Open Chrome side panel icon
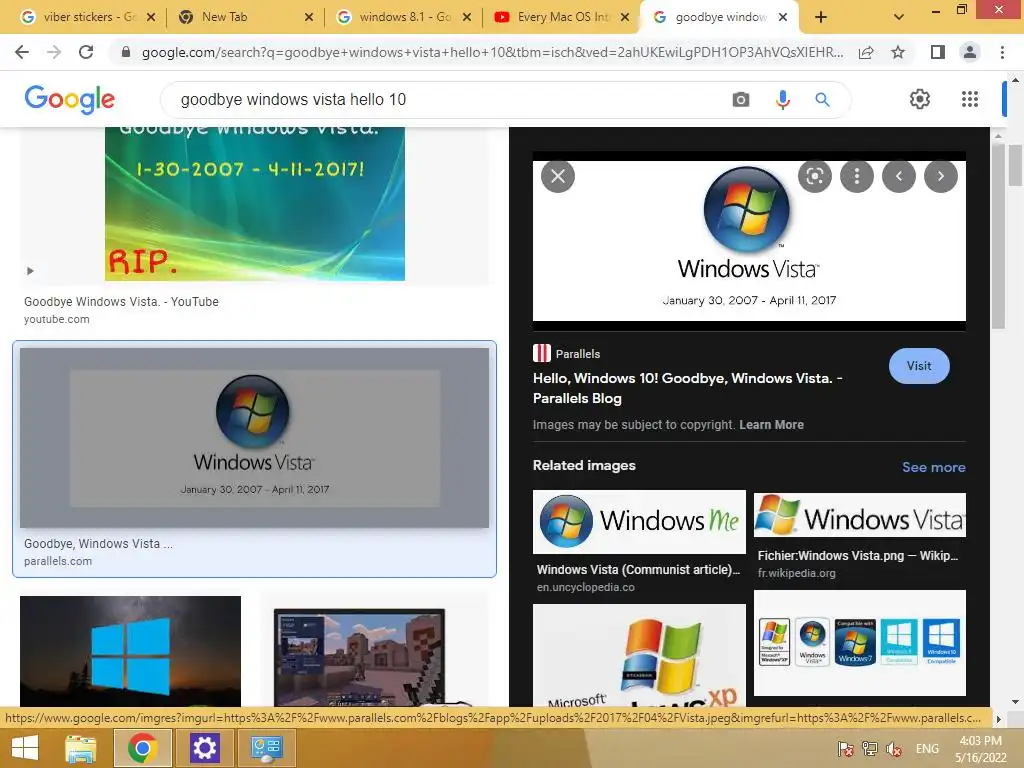The width and height of the screenshot is (1024, 768). pos(938,52)
